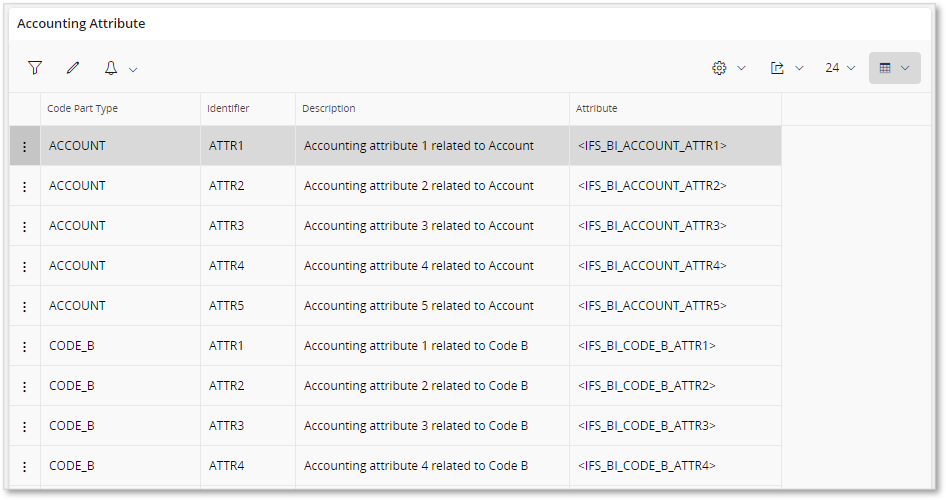Viewport: 946px width, 500px height.
Task: Click the pencil edit icon
Action: click(73, 68)
